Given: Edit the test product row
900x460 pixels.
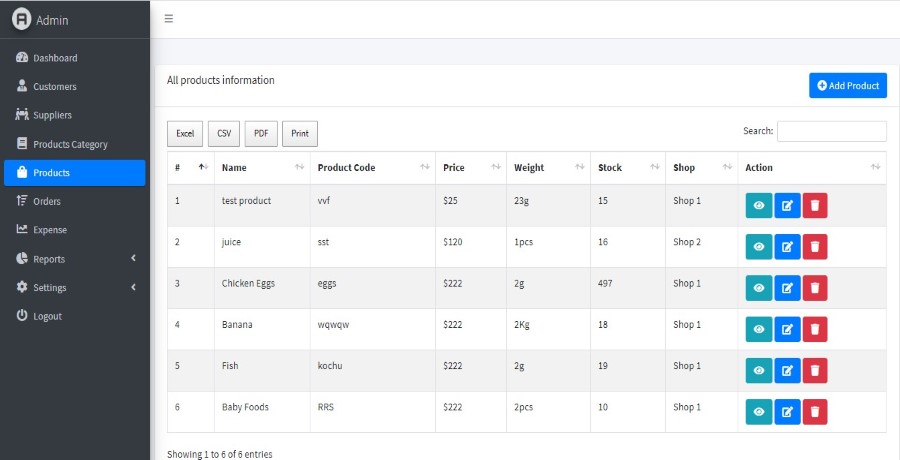Looking at the screenshot, I should click(x=787, y=206).
